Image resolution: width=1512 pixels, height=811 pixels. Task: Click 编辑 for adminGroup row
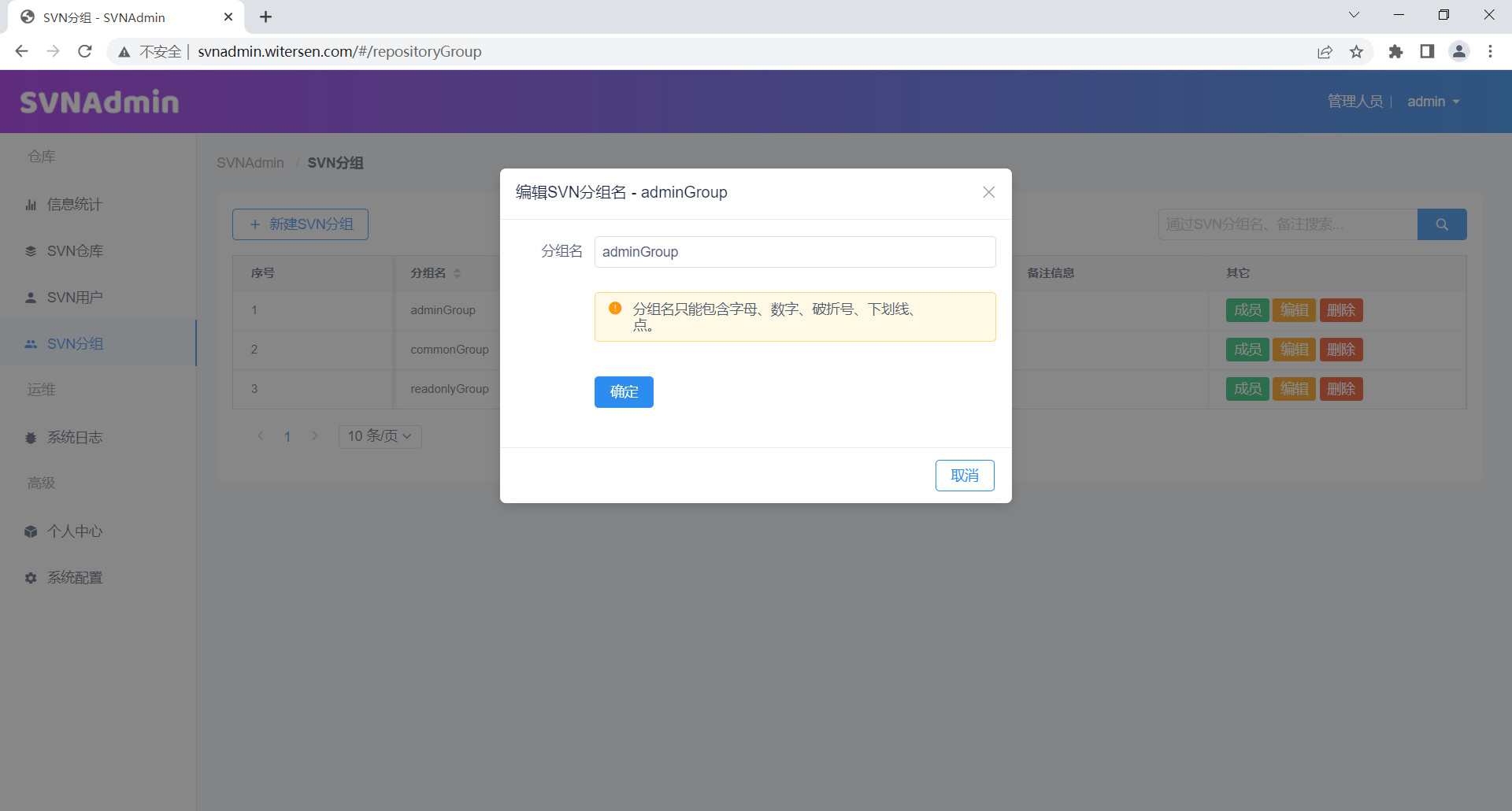[1294, 310]
